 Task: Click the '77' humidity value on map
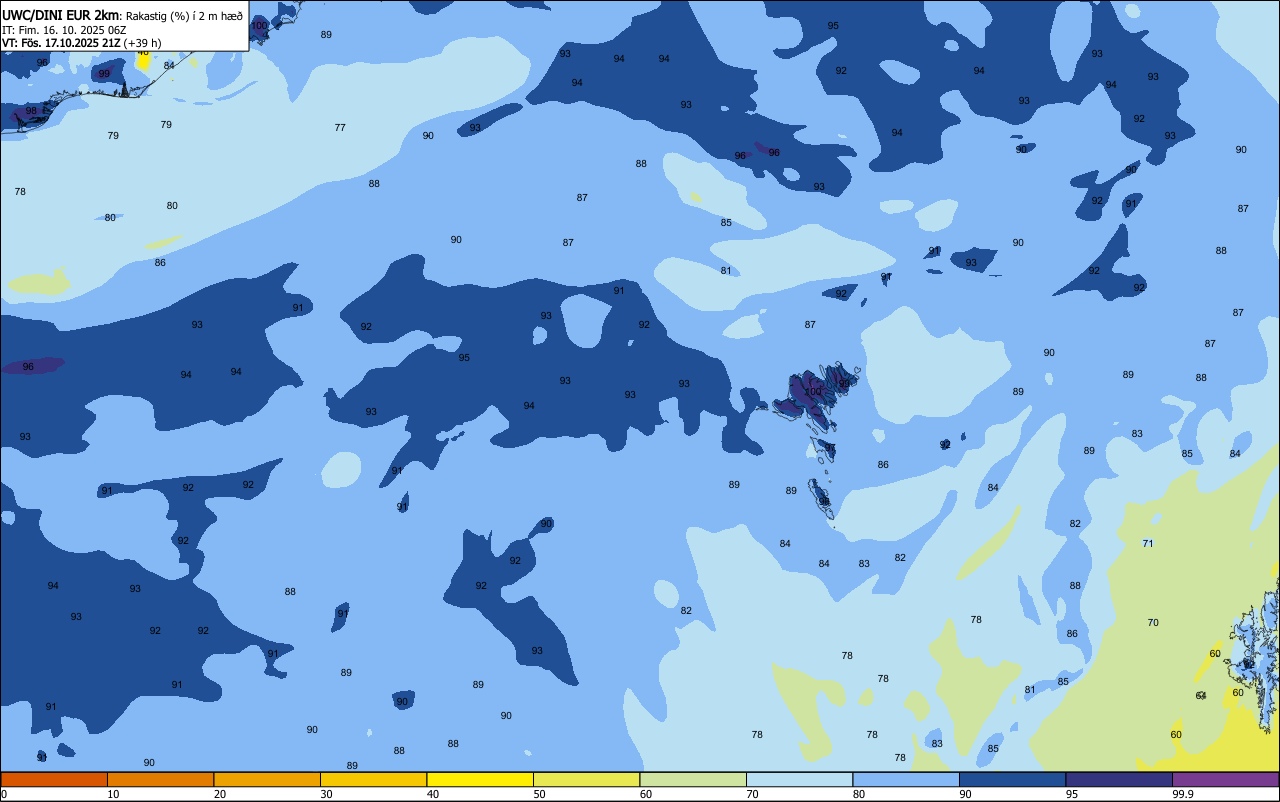340,127
